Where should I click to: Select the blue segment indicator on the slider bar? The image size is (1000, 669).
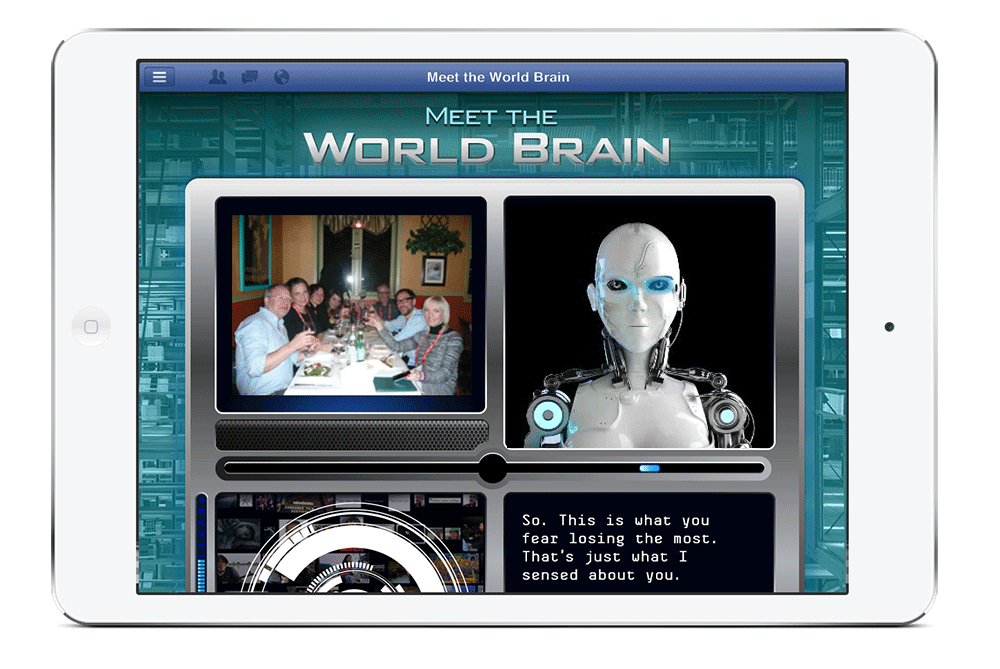648,467
